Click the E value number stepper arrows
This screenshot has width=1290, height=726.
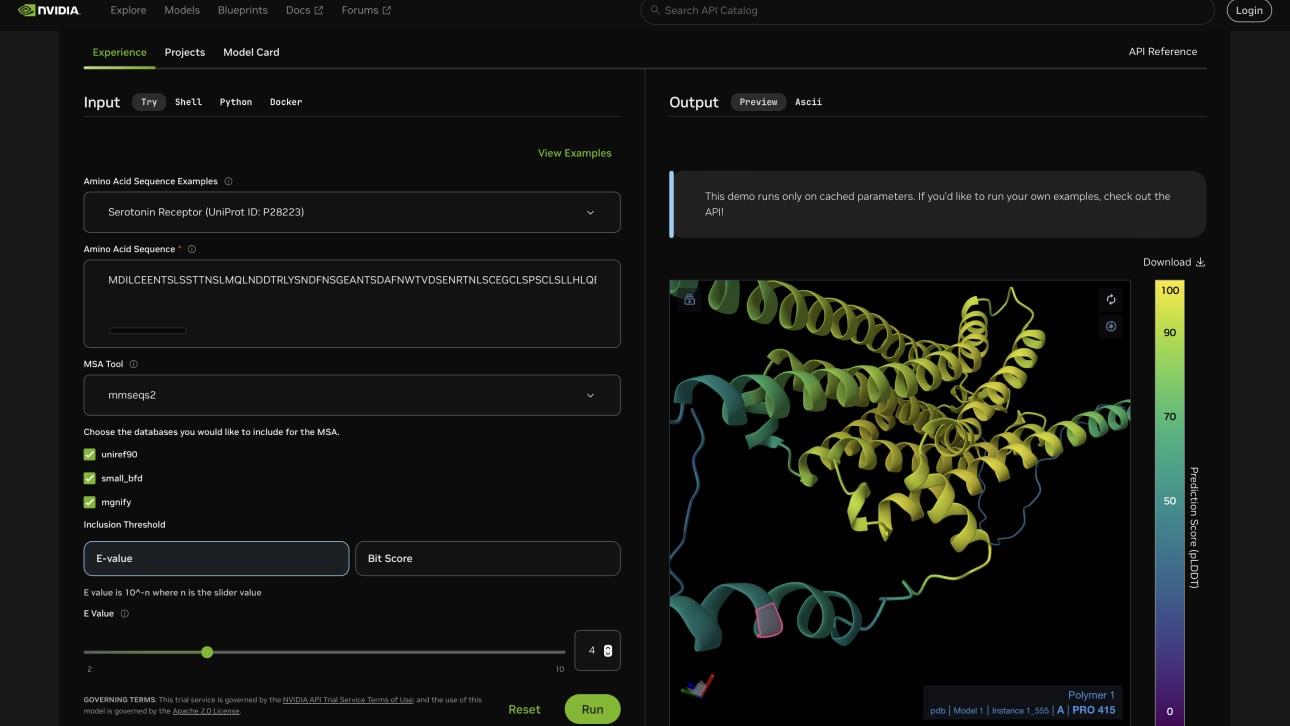[x=608, y=651]
